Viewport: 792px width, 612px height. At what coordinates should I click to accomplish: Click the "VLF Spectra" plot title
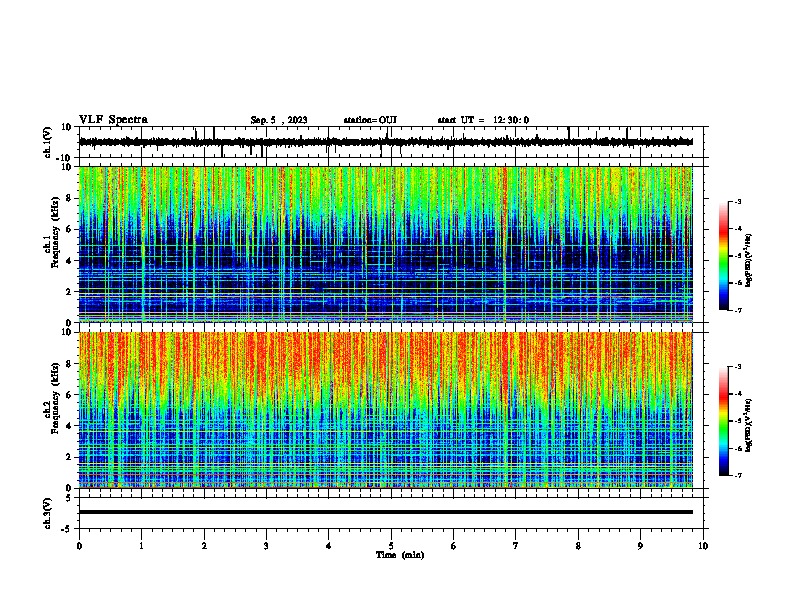point(113,120)
